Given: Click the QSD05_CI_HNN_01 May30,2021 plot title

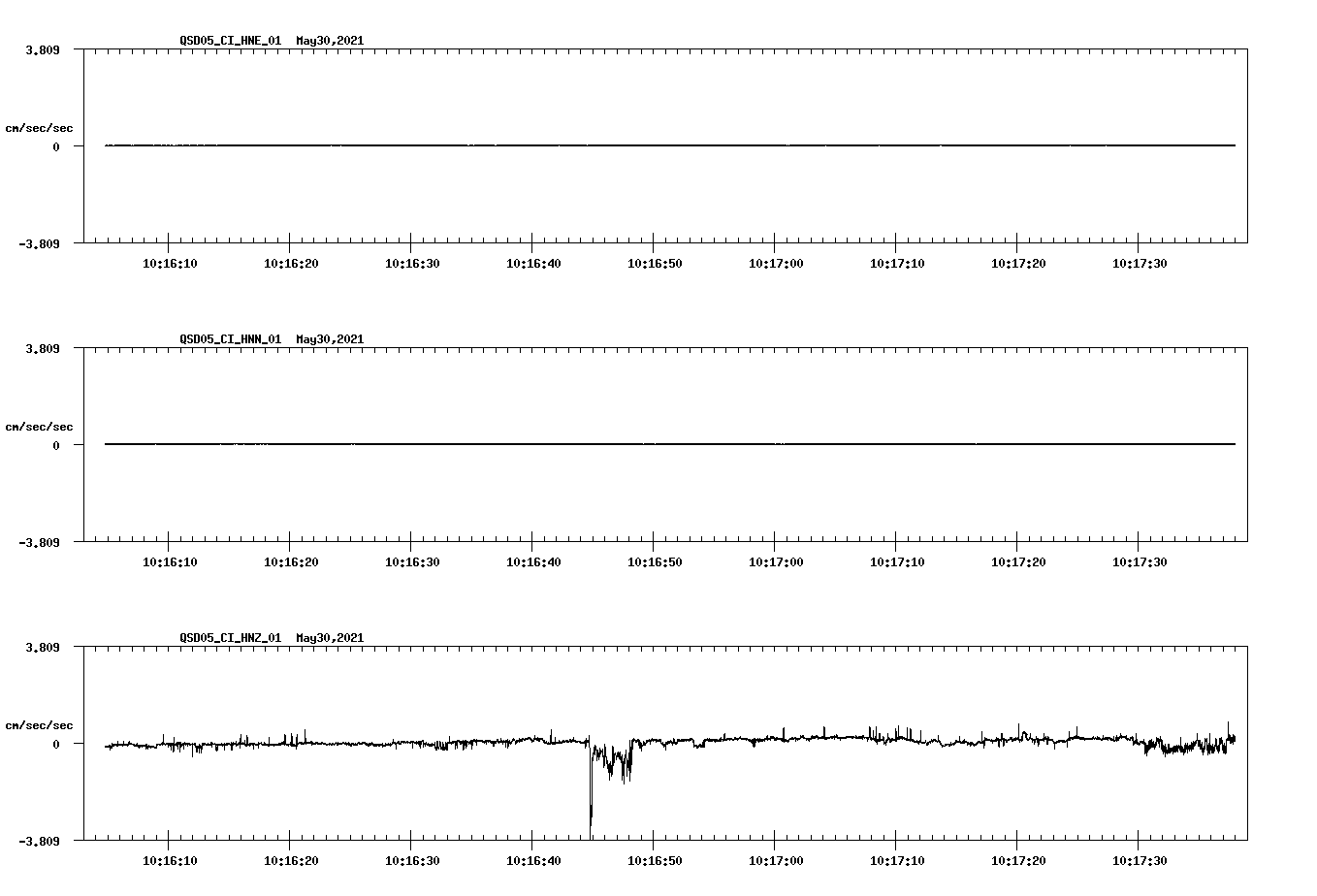Looking at the screenshot, I should (272, 339).
